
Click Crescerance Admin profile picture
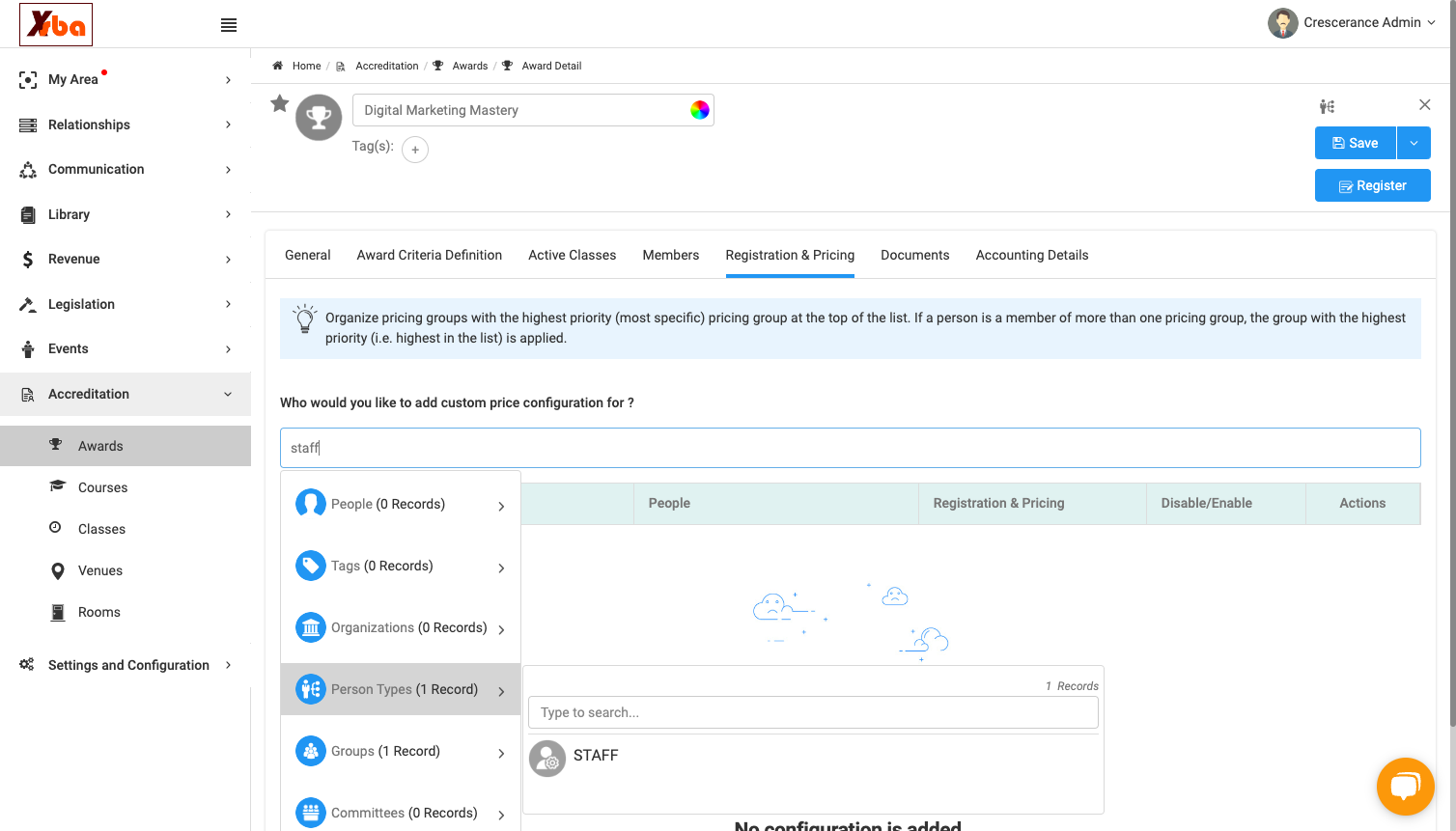[x=1283, y=23]
